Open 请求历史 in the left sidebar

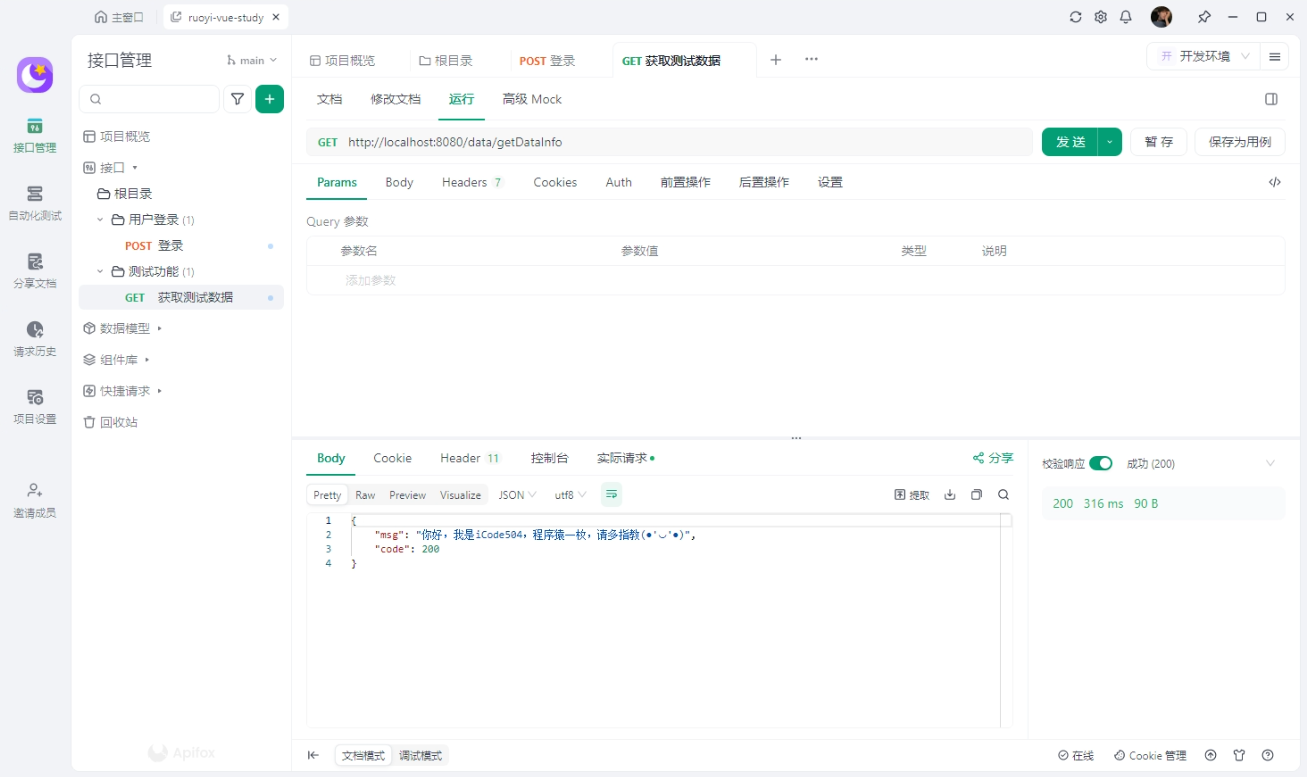[35, 338]
